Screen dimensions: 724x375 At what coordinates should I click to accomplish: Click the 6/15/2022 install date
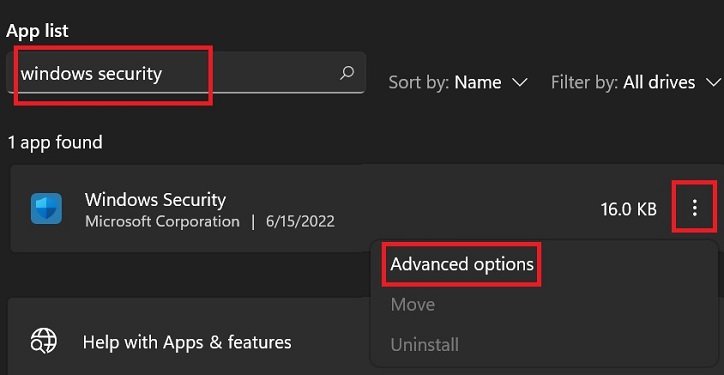click(x=300, y=222)
